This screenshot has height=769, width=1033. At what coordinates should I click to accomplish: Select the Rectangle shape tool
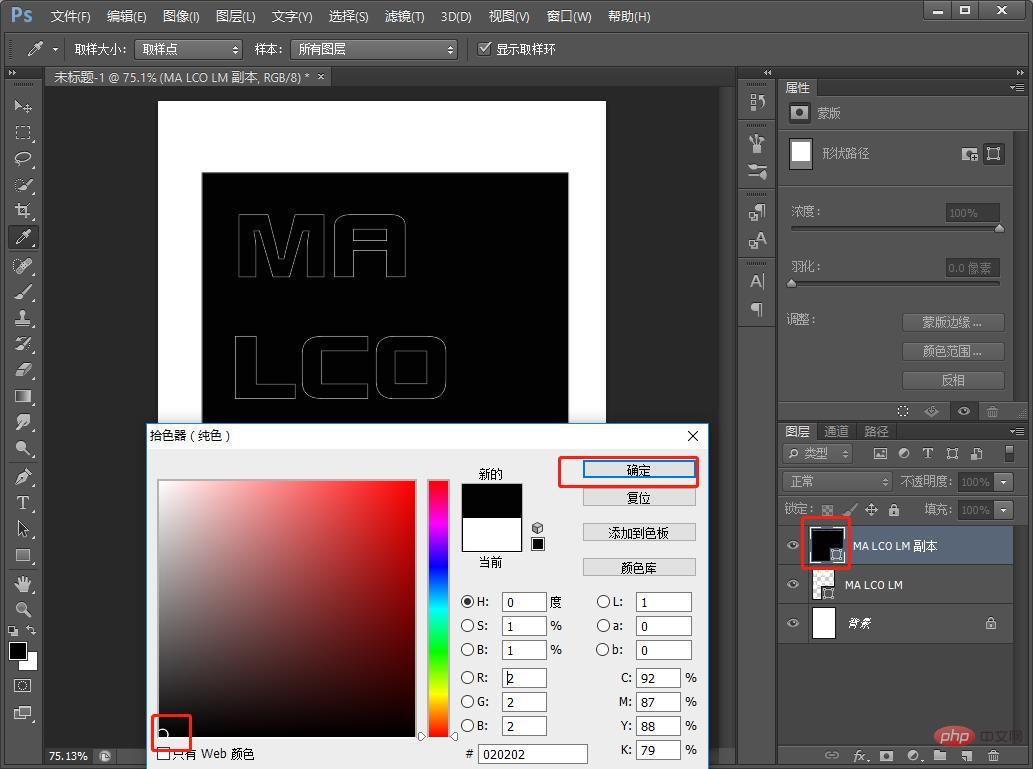click(22, 555)
